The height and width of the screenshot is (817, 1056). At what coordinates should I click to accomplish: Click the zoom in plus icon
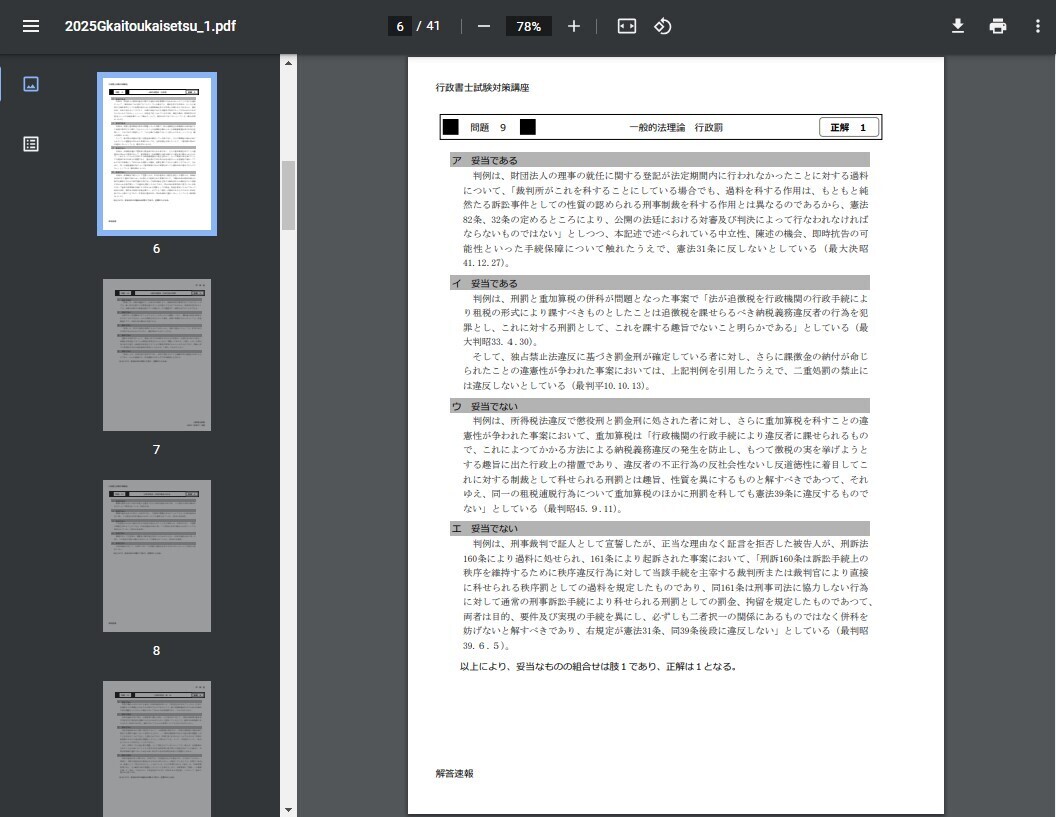(573, 26)
